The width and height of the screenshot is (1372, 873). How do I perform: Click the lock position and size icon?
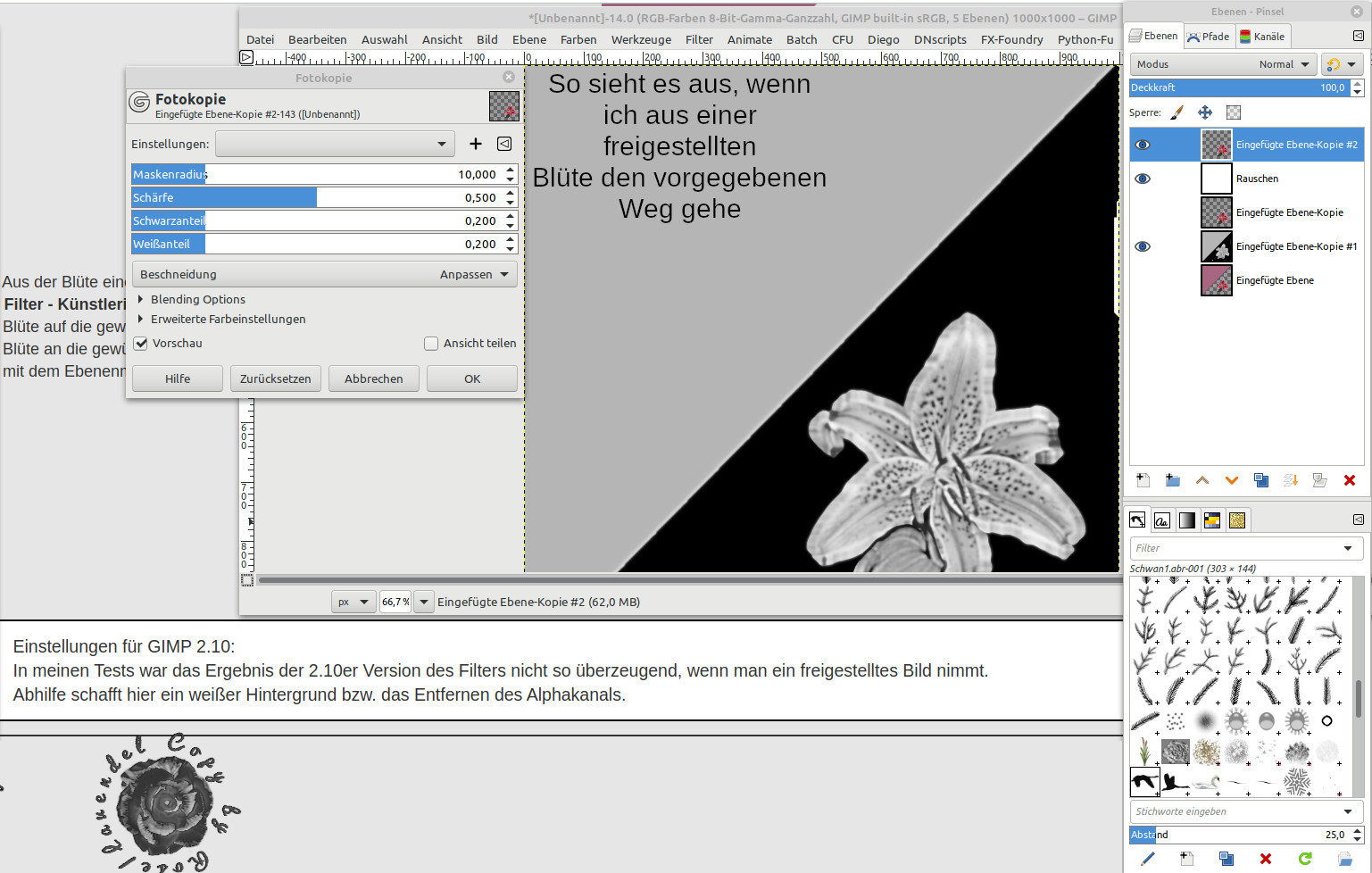point(1205,112)
